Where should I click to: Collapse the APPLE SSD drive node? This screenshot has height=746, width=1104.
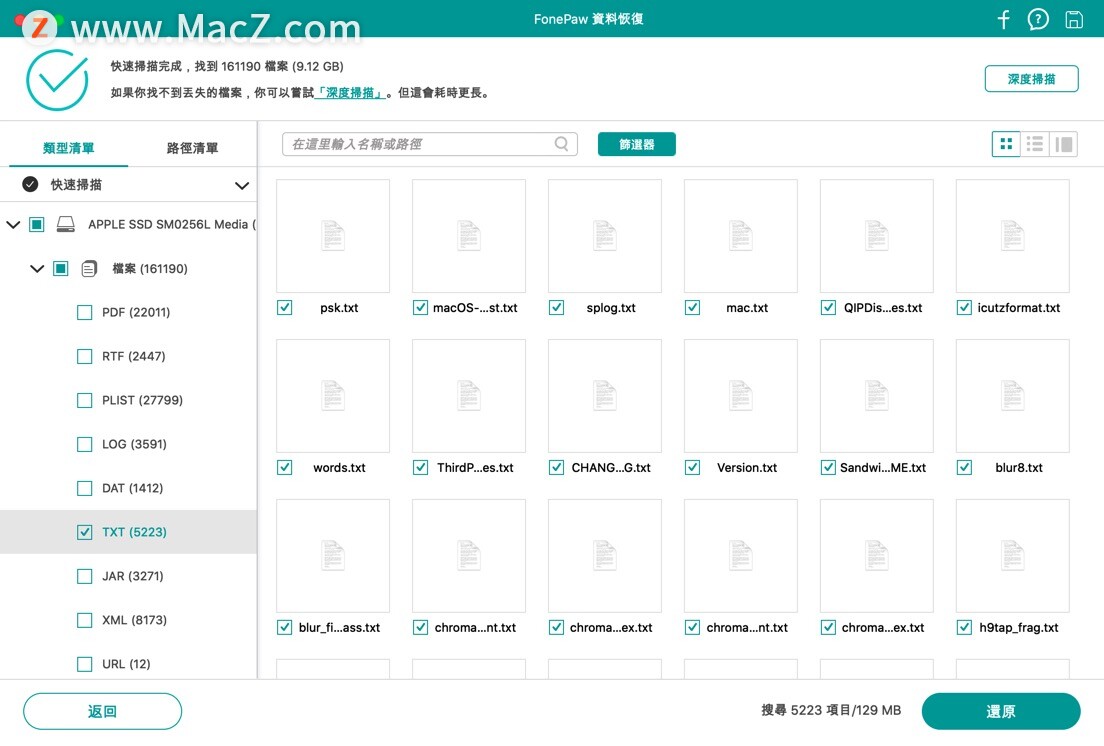(x=13, y=225)
